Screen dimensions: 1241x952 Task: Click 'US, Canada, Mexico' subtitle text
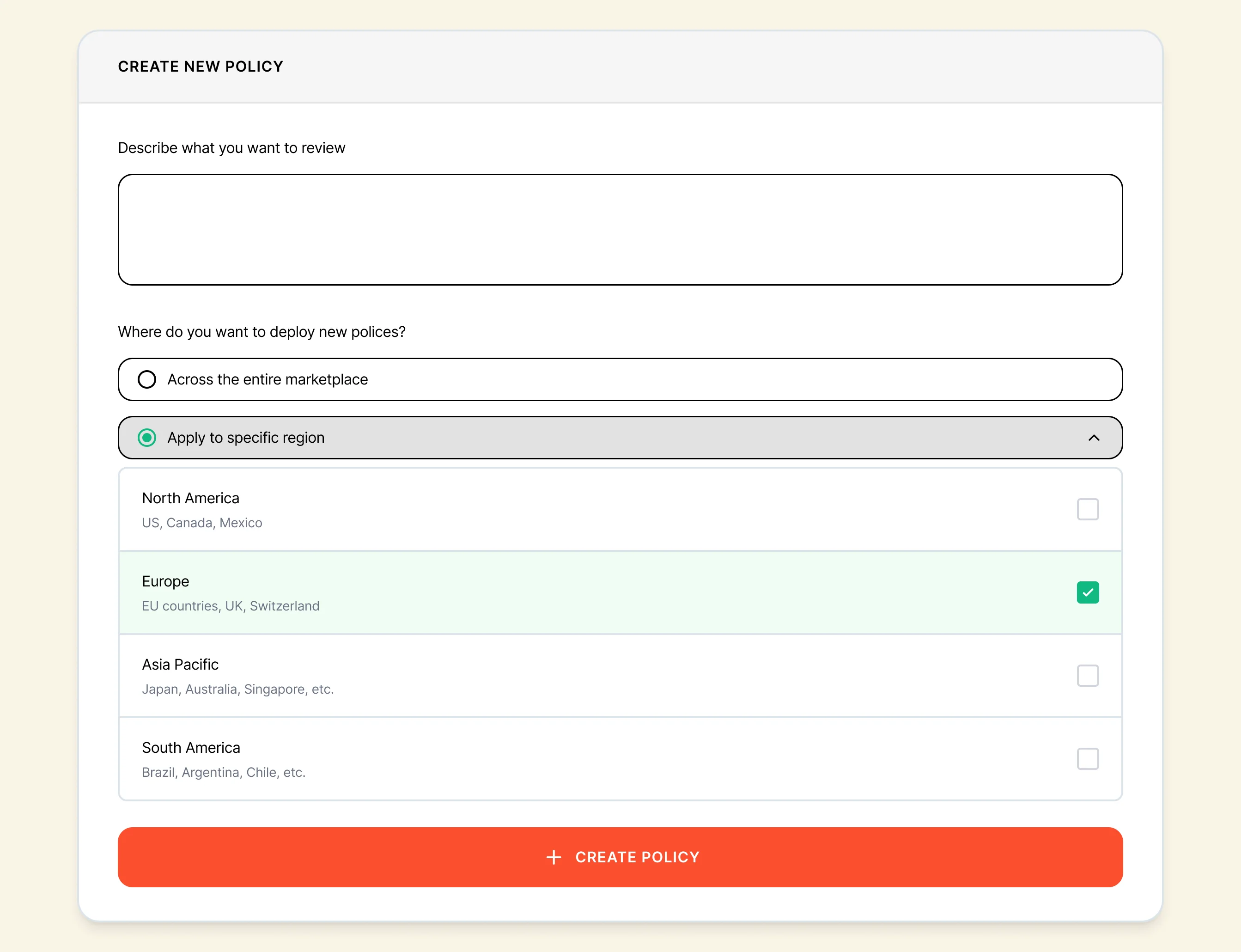[x=201, y=523]
